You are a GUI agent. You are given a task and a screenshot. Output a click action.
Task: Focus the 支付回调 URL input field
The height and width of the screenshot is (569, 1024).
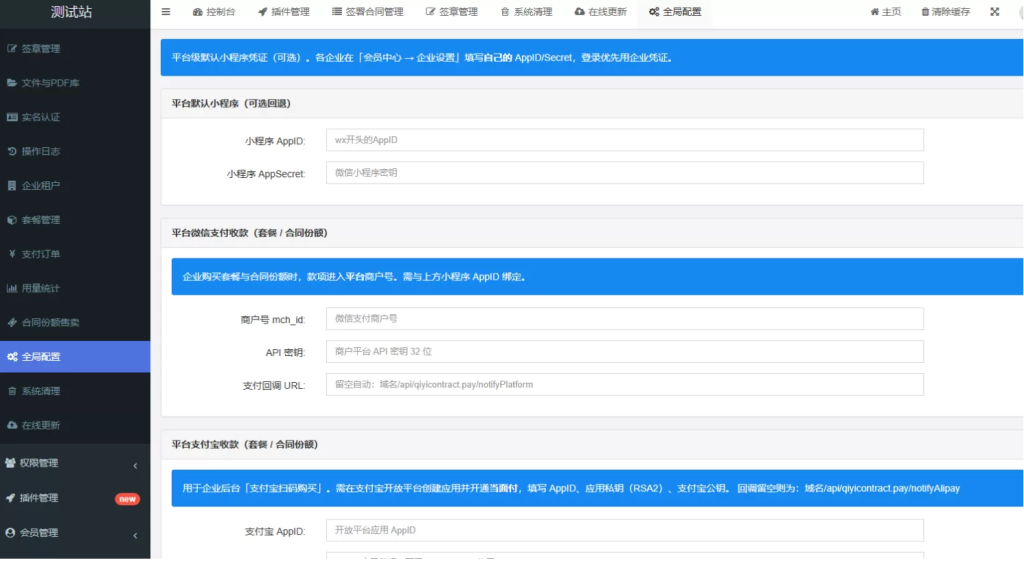tap(624, 385)
